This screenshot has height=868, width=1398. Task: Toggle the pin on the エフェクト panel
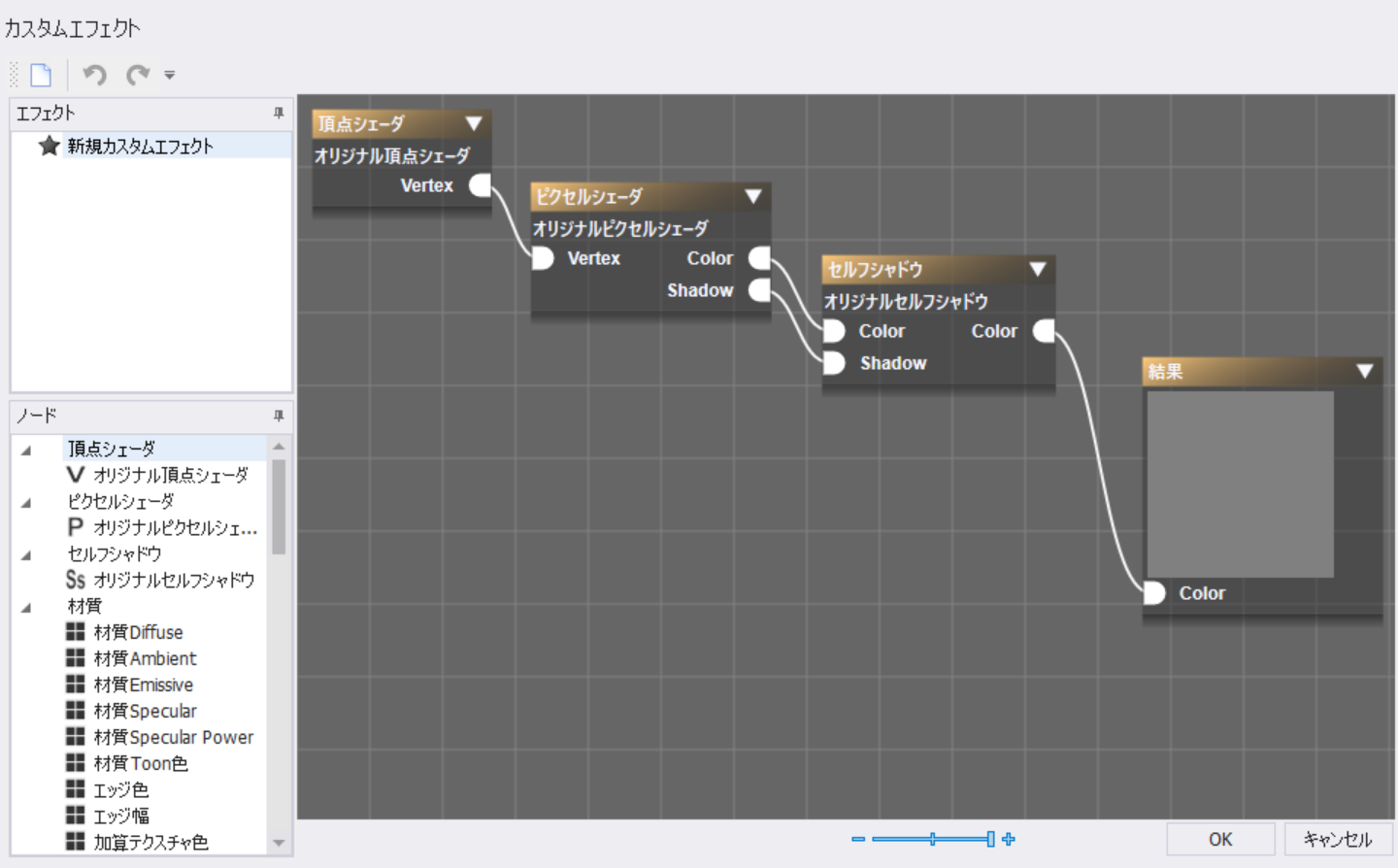tap(280, 113)
